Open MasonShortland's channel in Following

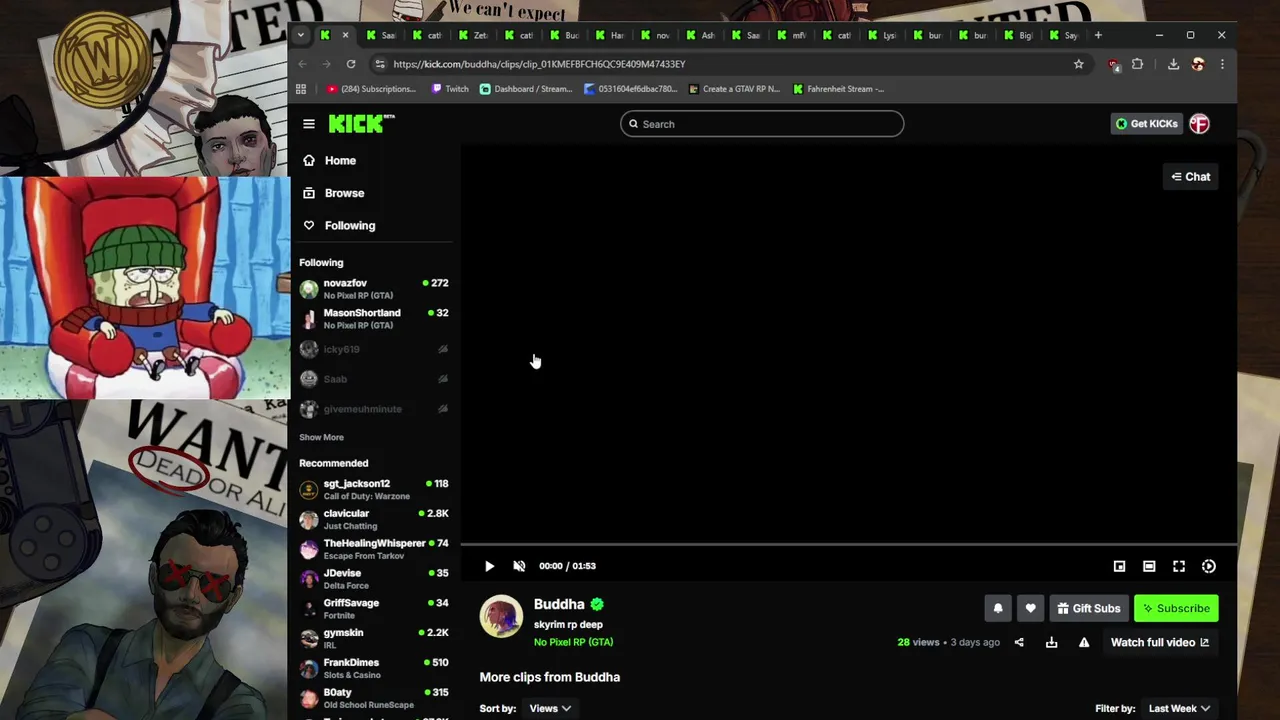pos(374,319)
